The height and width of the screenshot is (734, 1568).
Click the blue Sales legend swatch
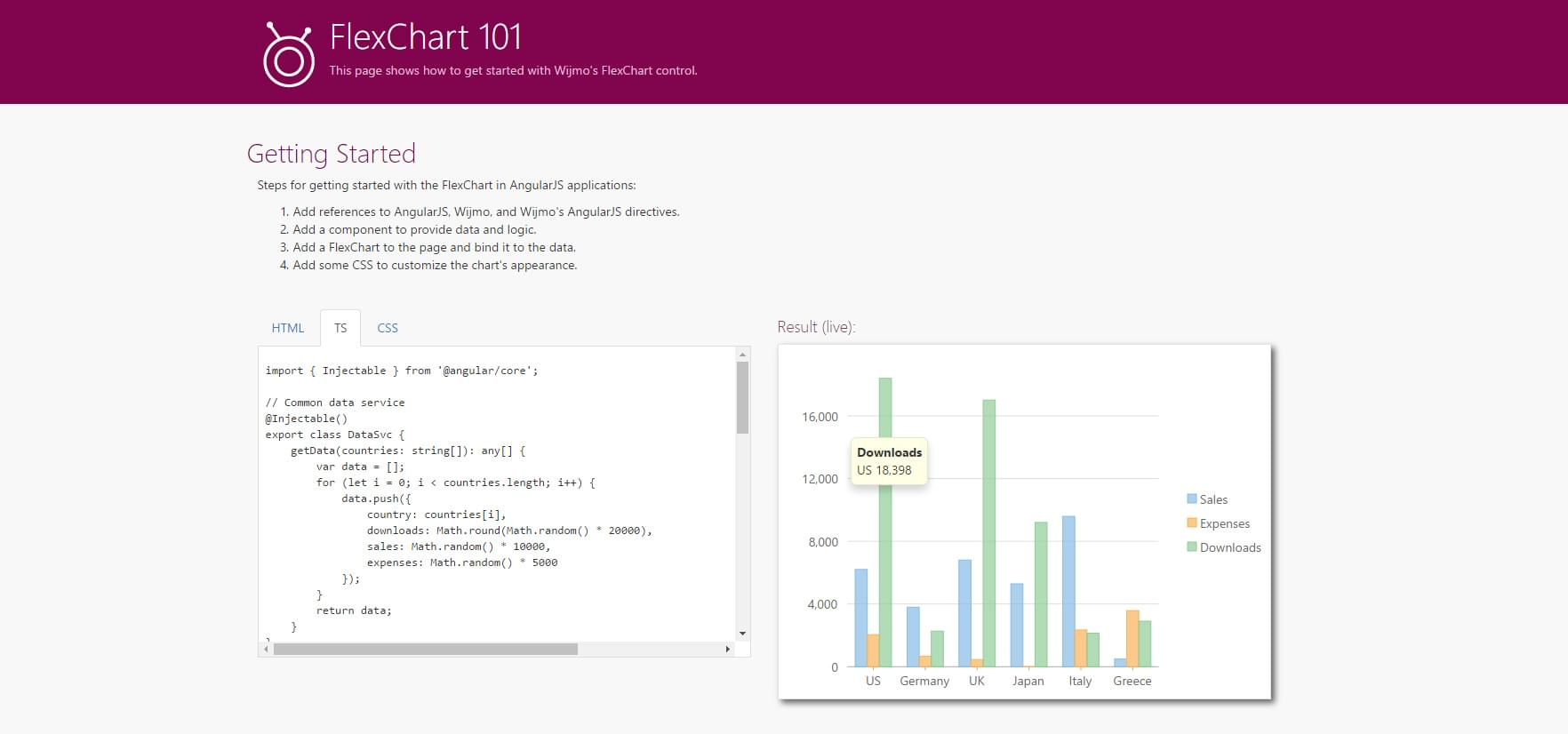1192,499
